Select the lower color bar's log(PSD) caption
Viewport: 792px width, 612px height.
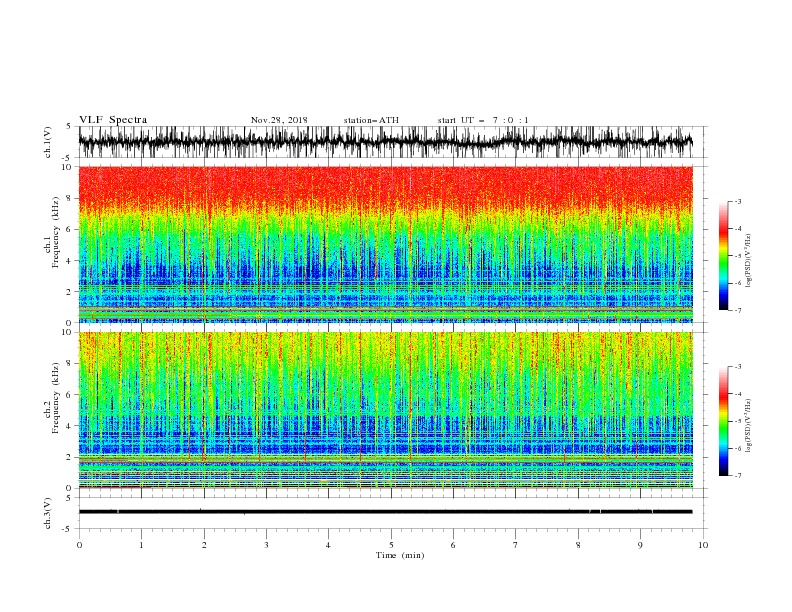749,425
